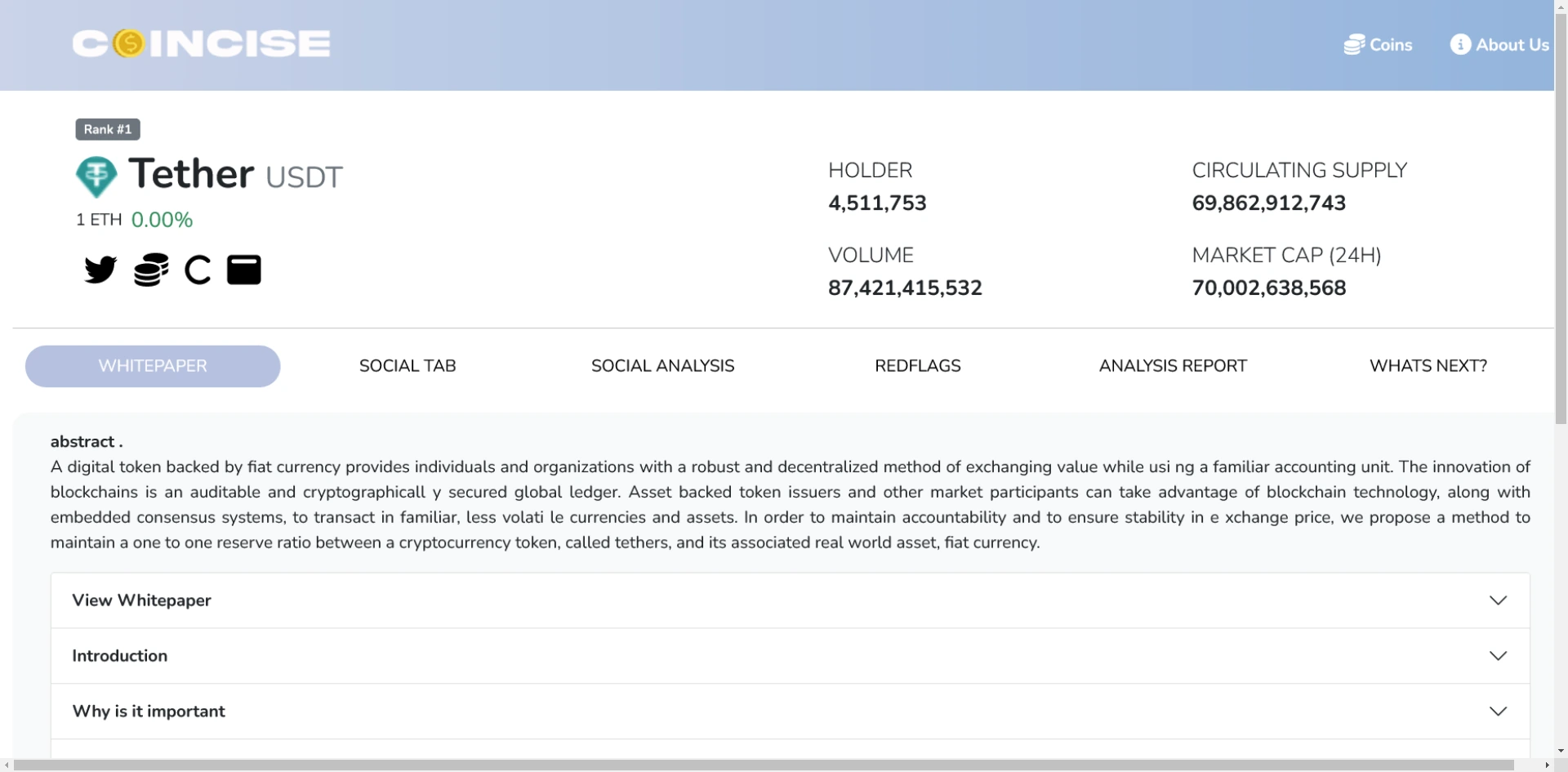Click the circulating supply value 69,862,912,743
The width and height of the screenshot is (1568, 772).
coord(1269,203)
